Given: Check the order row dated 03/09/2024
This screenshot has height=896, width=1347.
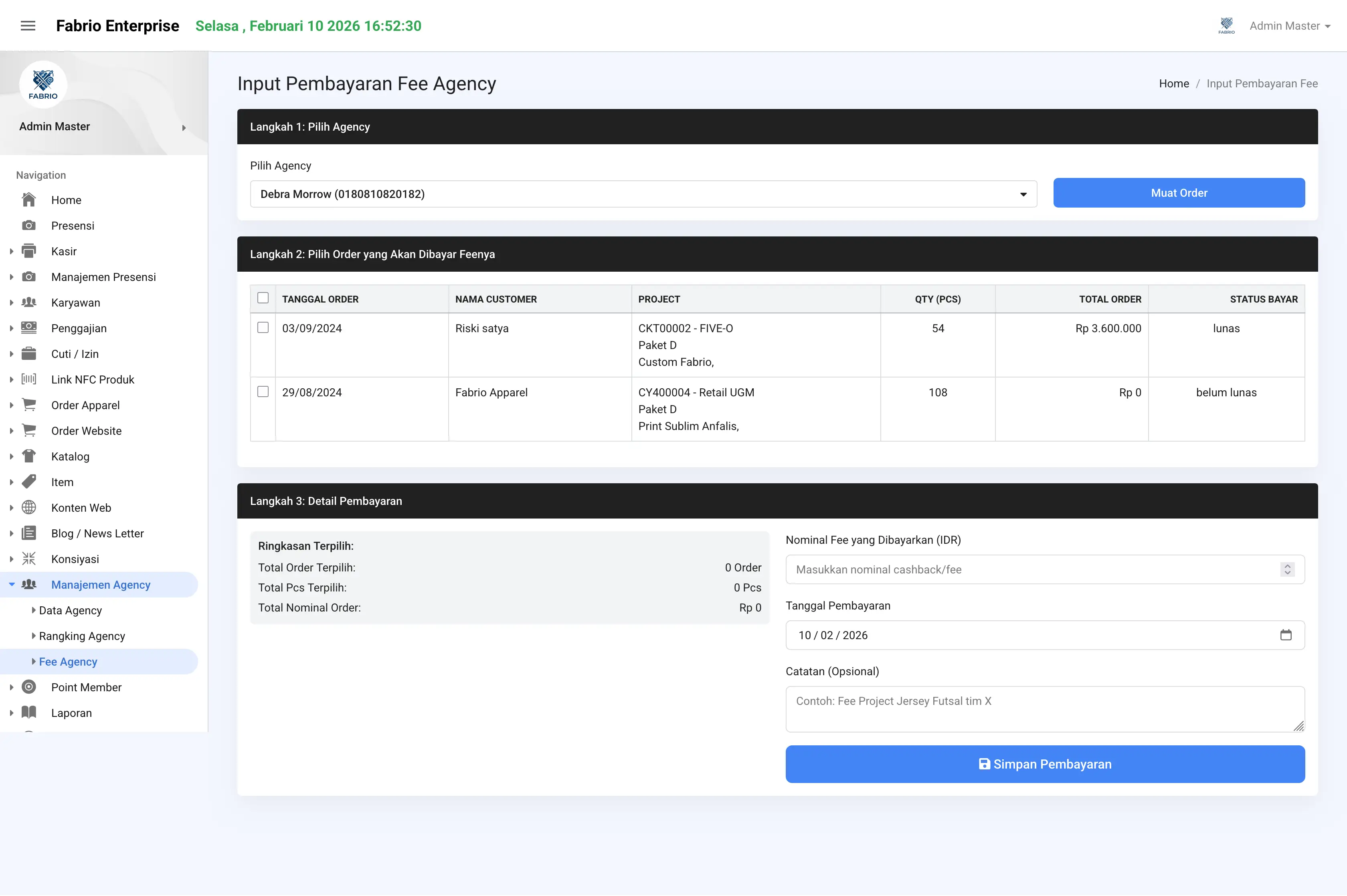Looking at the screenshot, I should (x=263, y=327).
